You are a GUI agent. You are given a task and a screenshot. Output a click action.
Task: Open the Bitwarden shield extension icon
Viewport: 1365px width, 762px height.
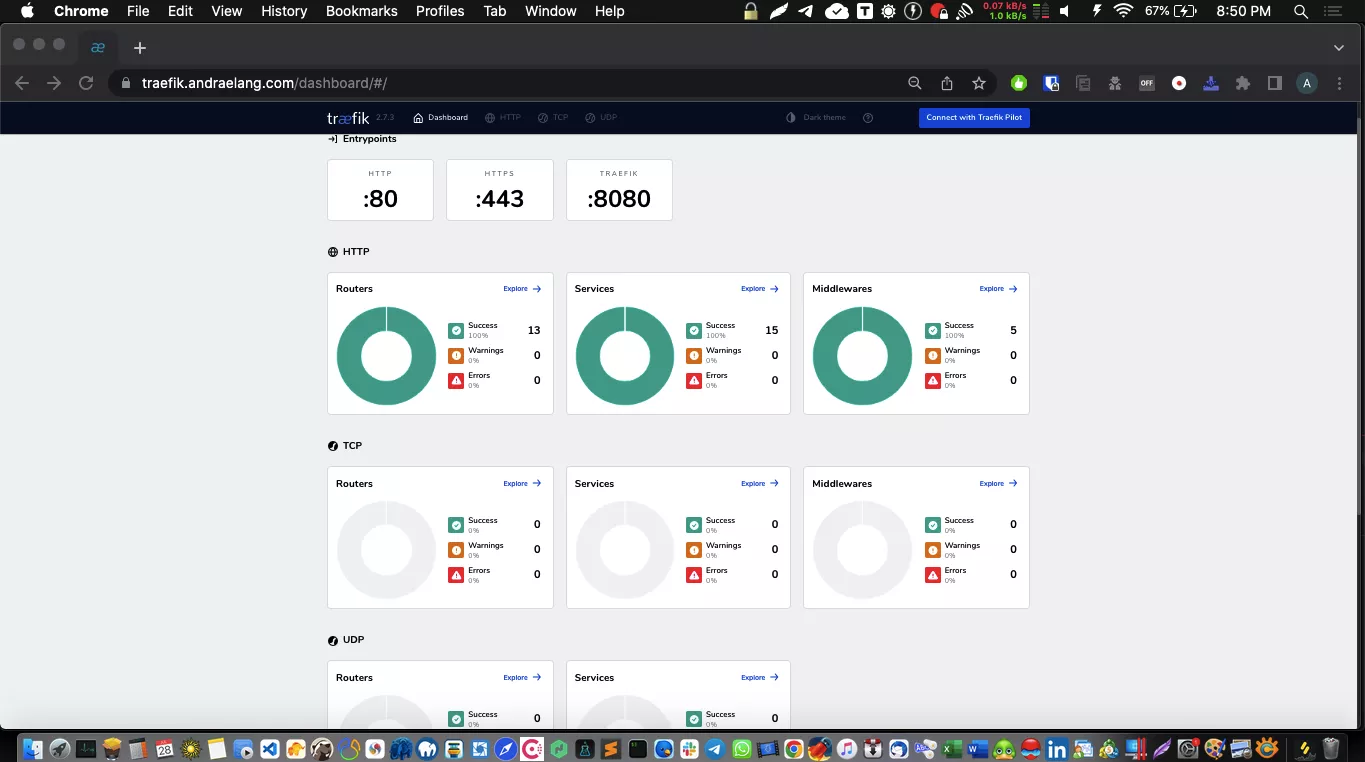1051,83
